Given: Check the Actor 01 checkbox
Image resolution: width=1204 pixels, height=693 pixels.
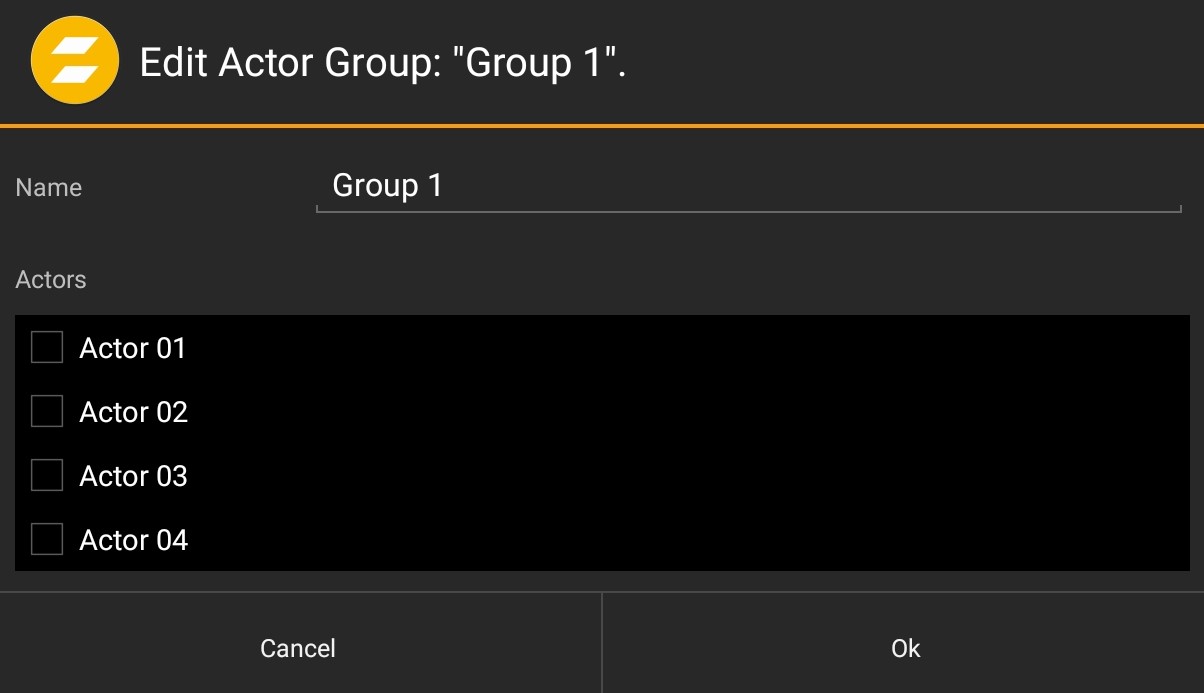Looking at the screenshot, I should tap(46, 347).
